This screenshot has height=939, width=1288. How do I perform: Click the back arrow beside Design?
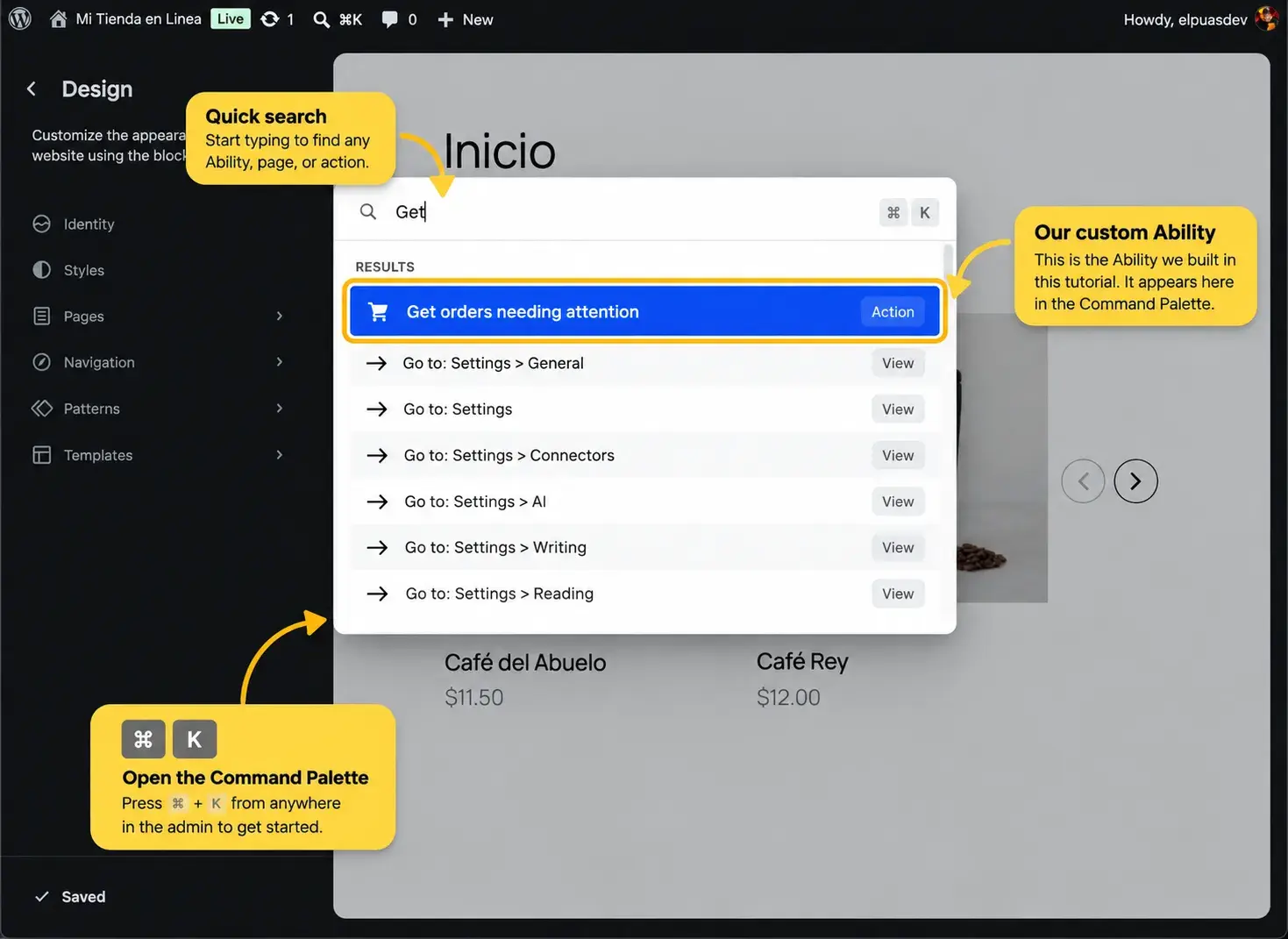tap(32, 89)
